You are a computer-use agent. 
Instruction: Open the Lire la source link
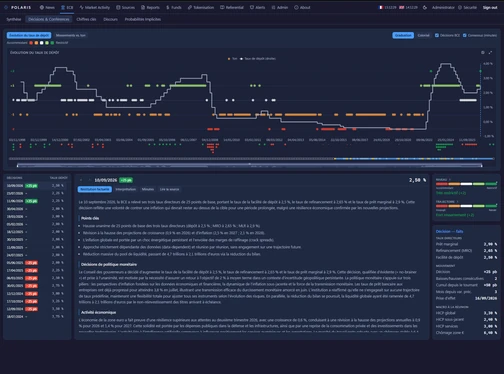pos(169,189)
